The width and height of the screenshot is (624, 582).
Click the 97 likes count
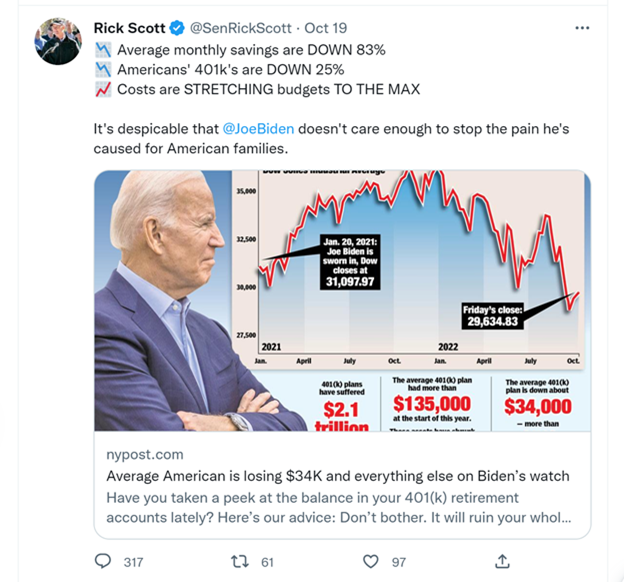[x=399, y=562]
